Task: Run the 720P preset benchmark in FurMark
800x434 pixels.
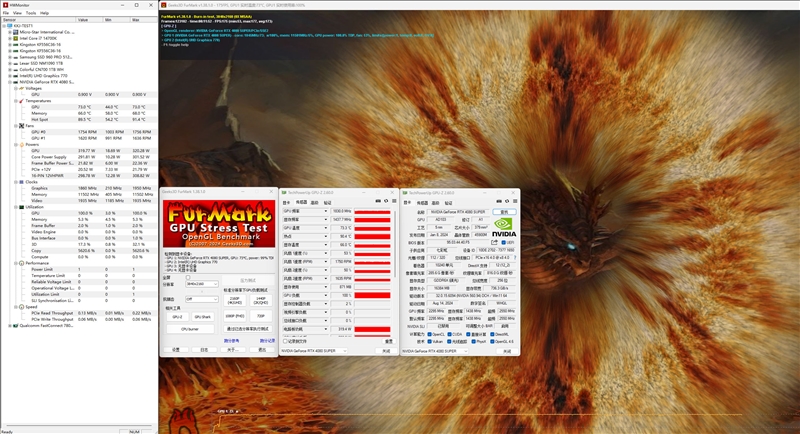Action: tap(261, 316)
